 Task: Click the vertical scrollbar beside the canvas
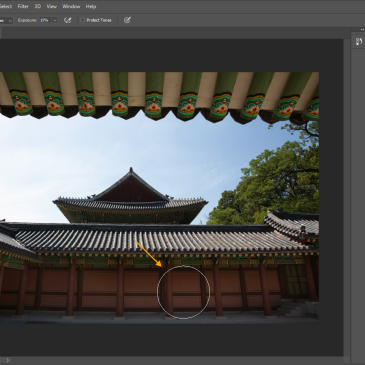pos(347,197)
